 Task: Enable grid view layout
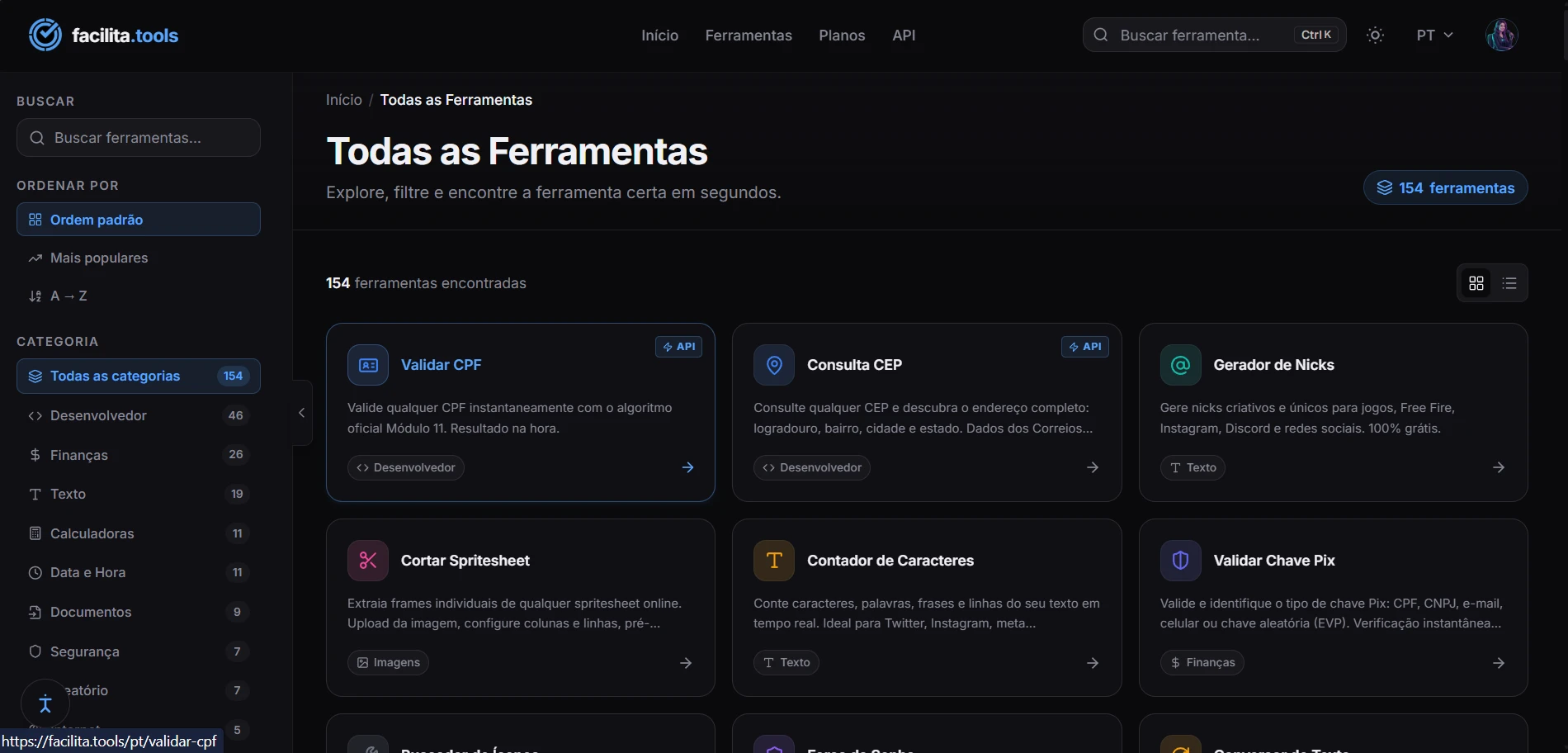click(x=1476, y=283)
